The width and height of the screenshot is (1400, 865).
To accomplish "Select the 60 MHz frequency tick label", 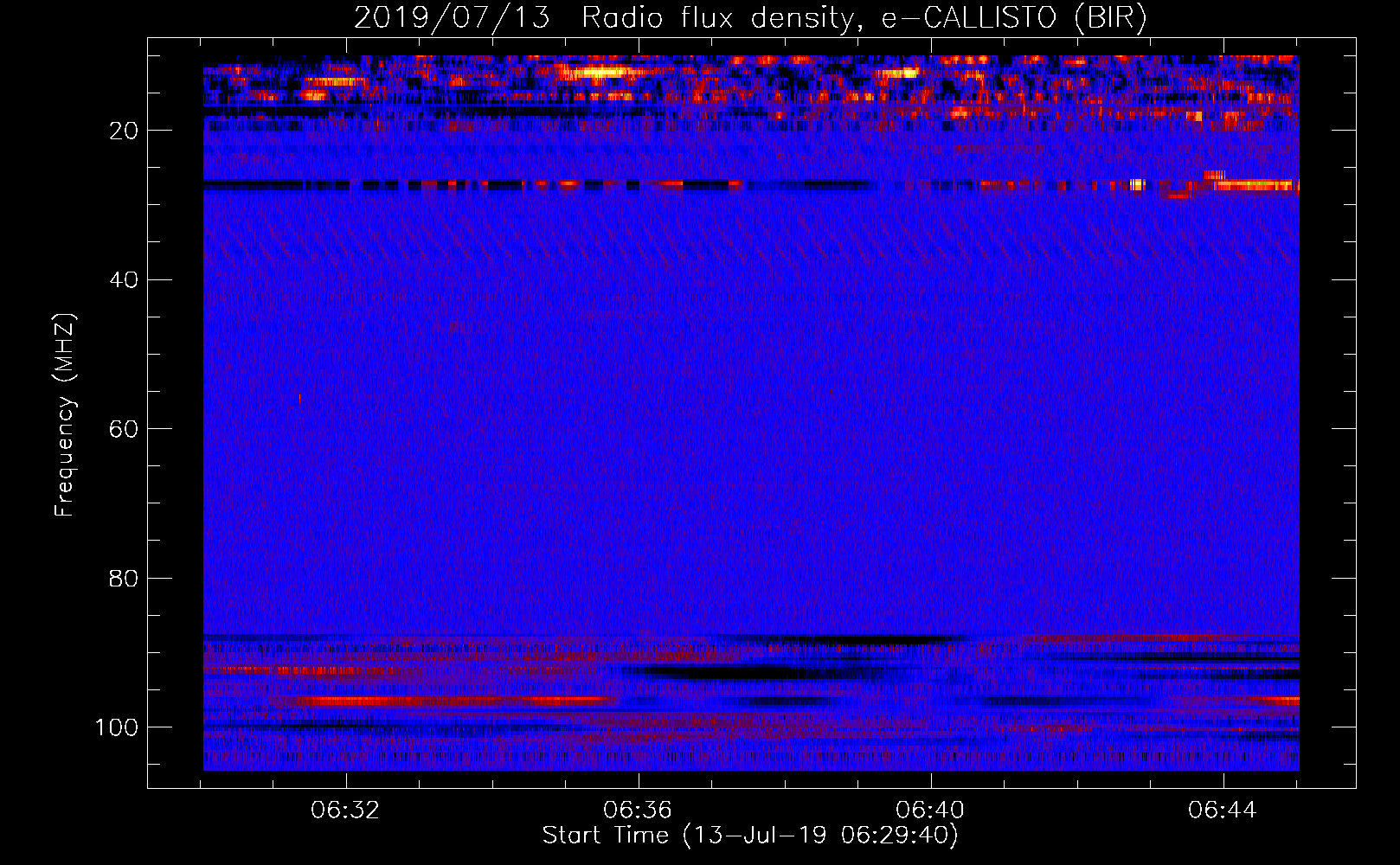I will point(124,429).
